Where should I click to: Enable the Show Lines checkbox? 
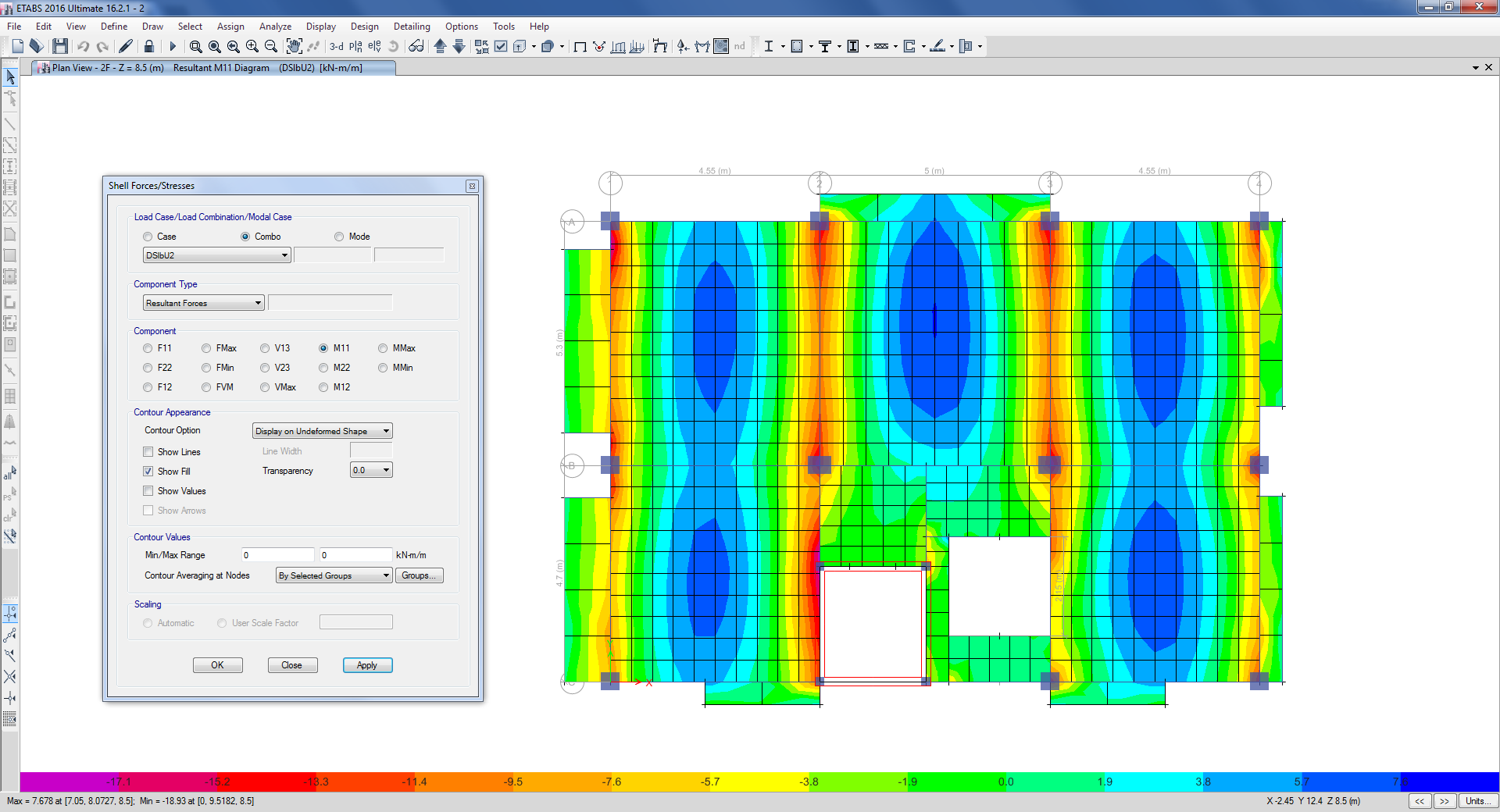(x=148, y=452)
